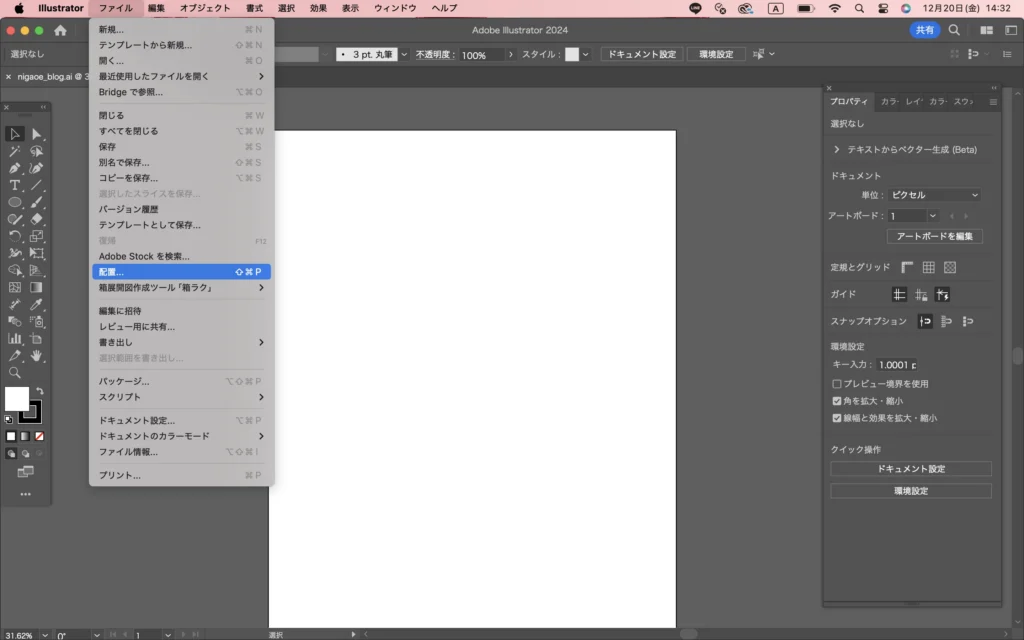Select the Type tool in toolbar
The image size is (1024, 640).
[15, 185]
